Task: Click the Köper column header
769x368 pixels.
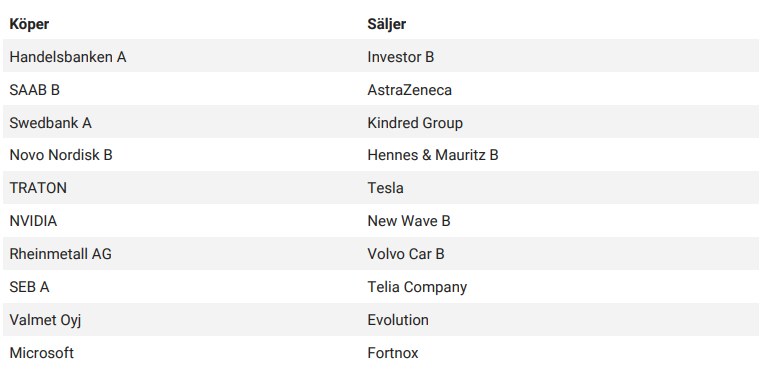Action: coord(29,24)
